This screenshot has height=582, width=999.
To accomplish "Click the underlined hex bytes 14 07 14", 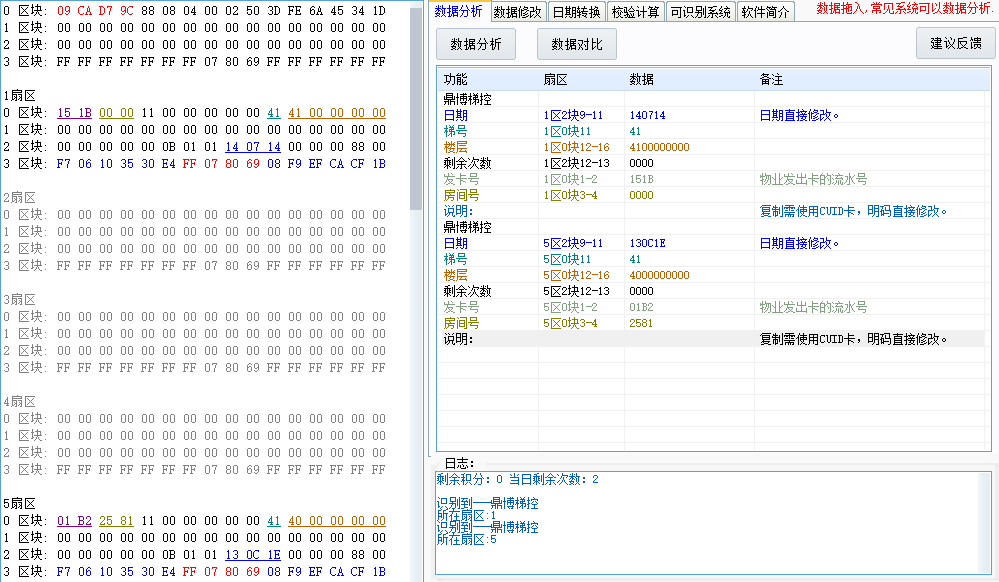I will point(252,147).
